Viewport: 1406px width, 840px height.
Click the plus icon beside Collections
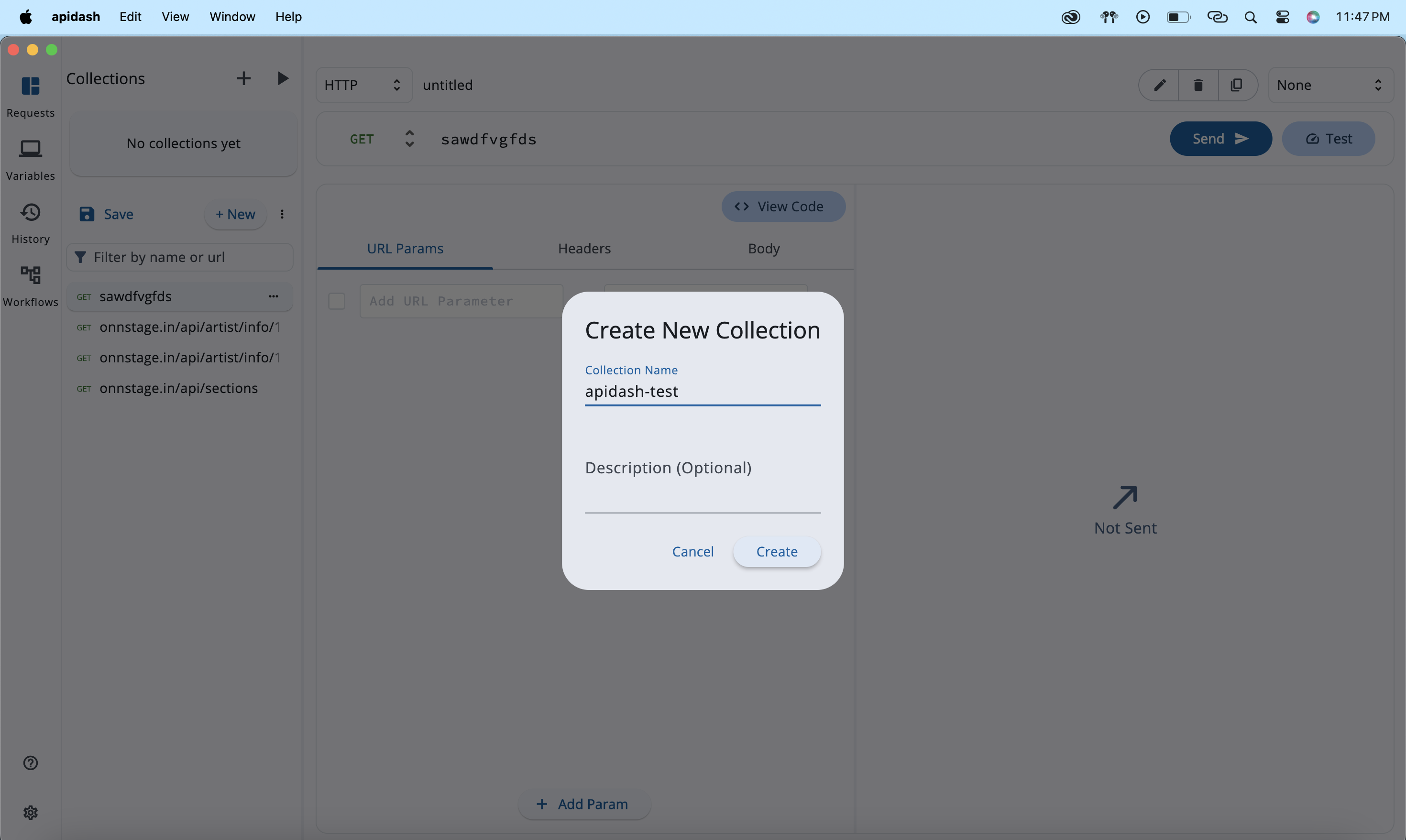[243, 79]
